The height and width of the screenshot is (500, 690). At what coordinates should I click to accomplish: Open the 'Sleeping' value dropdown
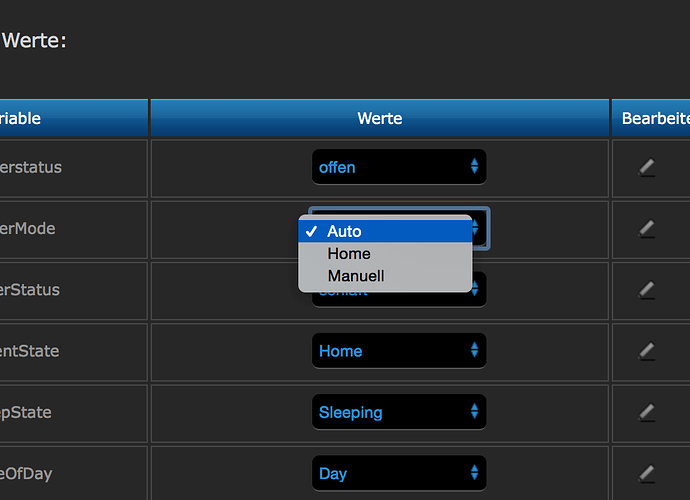pyautogui.click(x=399, y=412)
